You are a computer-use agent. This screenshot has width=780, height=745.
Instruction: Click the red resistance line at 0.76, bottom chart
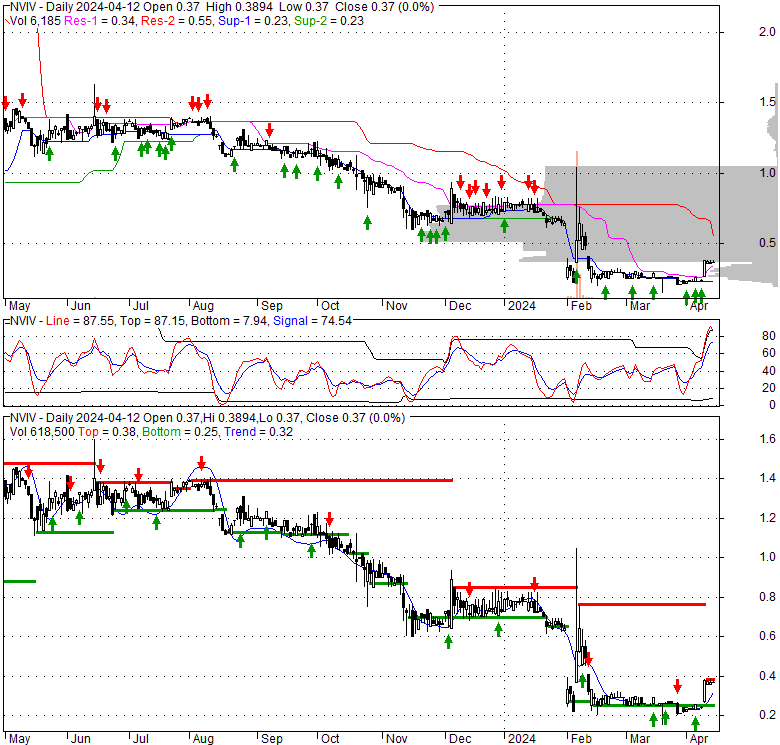point(642,604)
